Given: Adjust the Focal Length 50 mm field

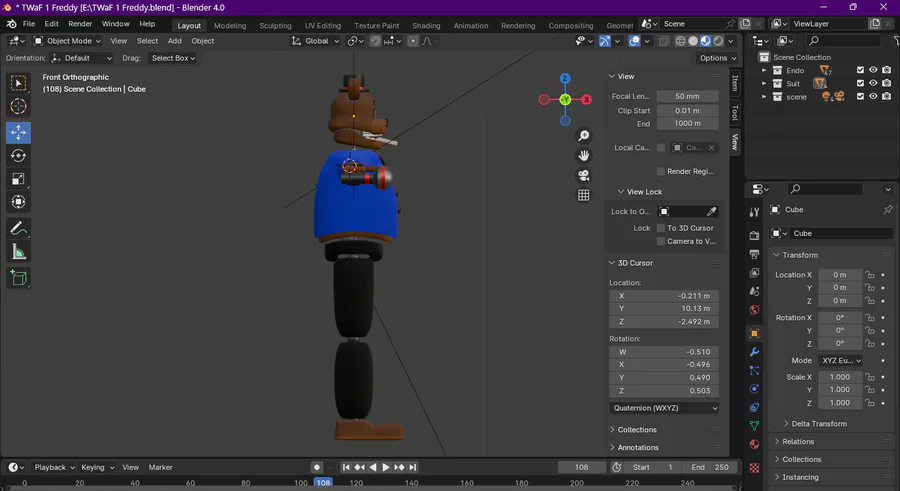Looking at the screenshot, I should pyautogui.click(x=688, y=96).
